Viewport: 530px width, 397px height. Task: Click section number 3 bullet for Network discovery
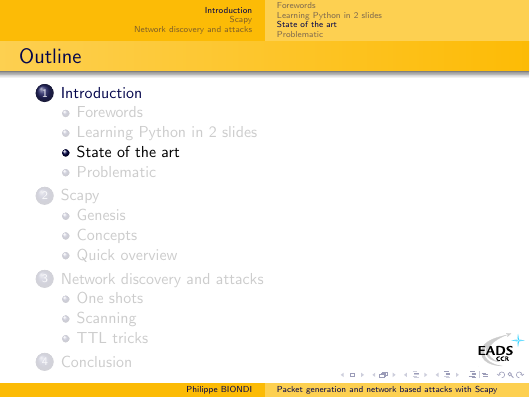45,279
